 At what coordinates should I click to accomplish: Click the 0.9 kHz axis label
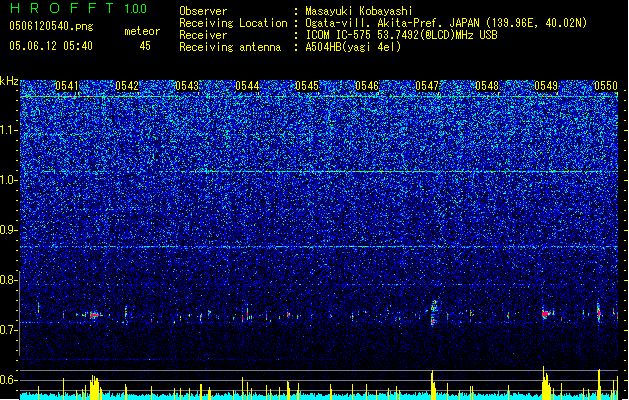[x=9, y=230]
